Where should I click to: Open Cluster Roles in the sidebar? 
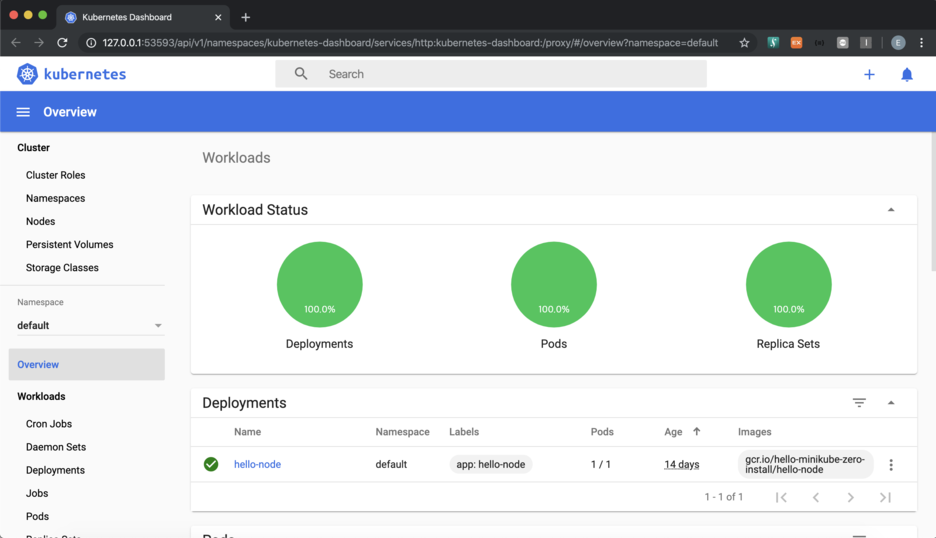tap(56, 175)
